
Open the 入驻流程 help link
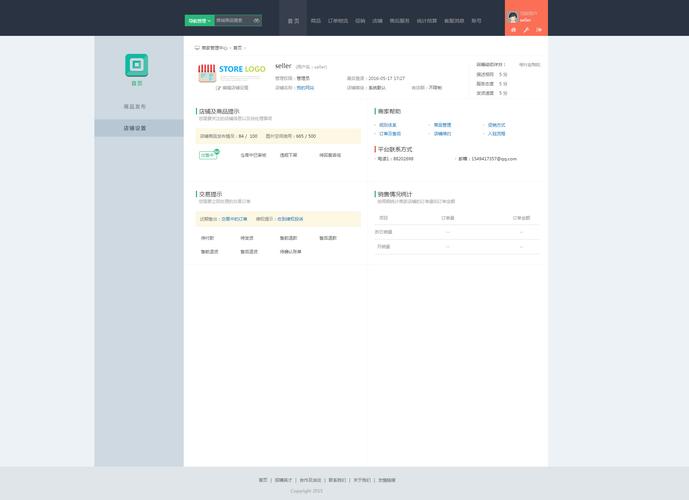pos(496,133)
